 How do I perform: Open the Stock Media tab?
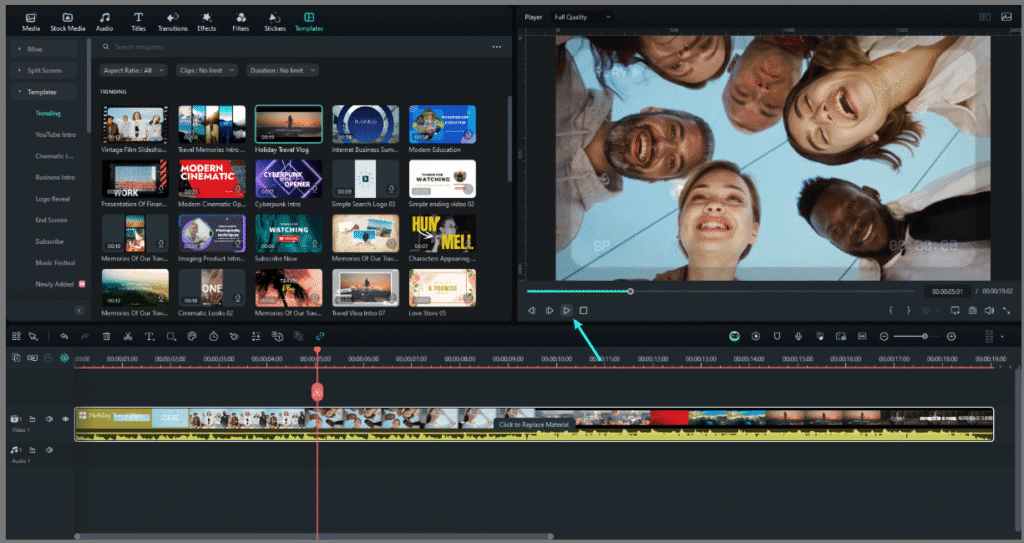point(68,22)
